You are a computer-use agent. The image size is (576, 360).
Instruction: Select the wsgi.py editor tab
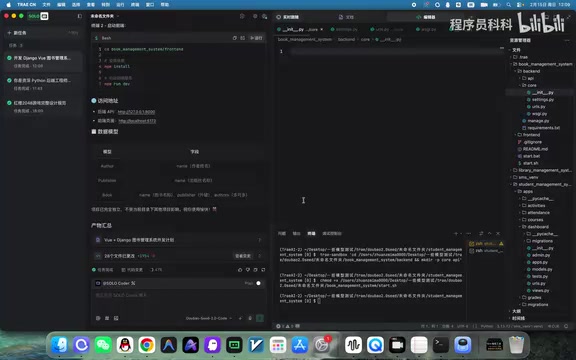coord(426,29)
